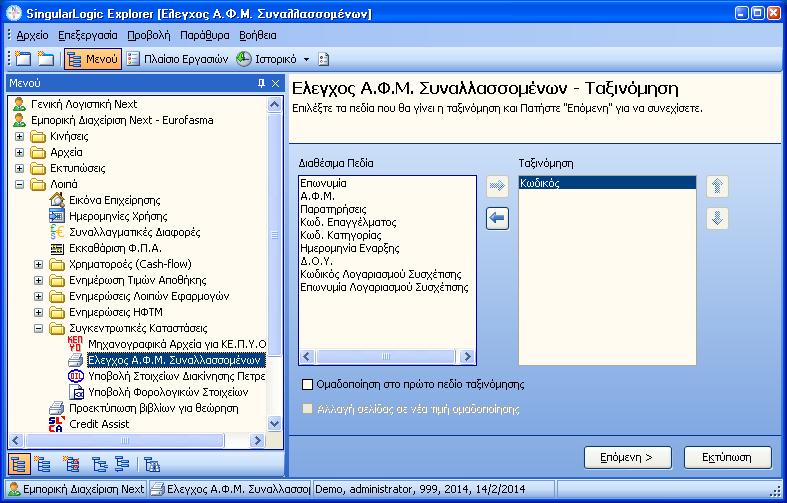
Task: Open Υποβολή Στοιχείων Διακίνησης Πετρελαίου OIL icon
Action: 75,376
